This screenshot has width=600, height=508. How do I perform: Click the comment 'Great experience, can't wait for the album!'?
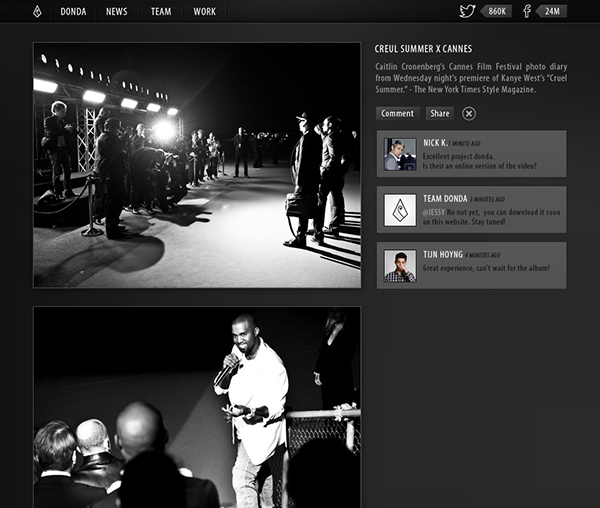(x=486, y=268)
